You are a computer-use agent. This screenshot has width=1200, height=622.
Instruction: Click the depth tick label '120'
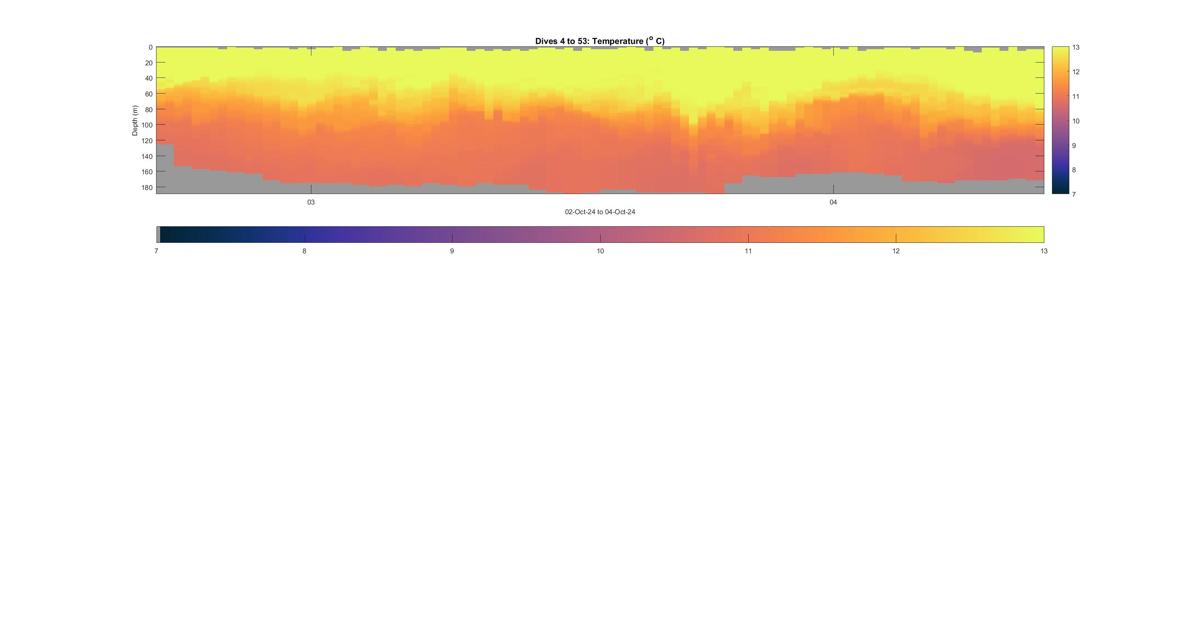[146, 141]
